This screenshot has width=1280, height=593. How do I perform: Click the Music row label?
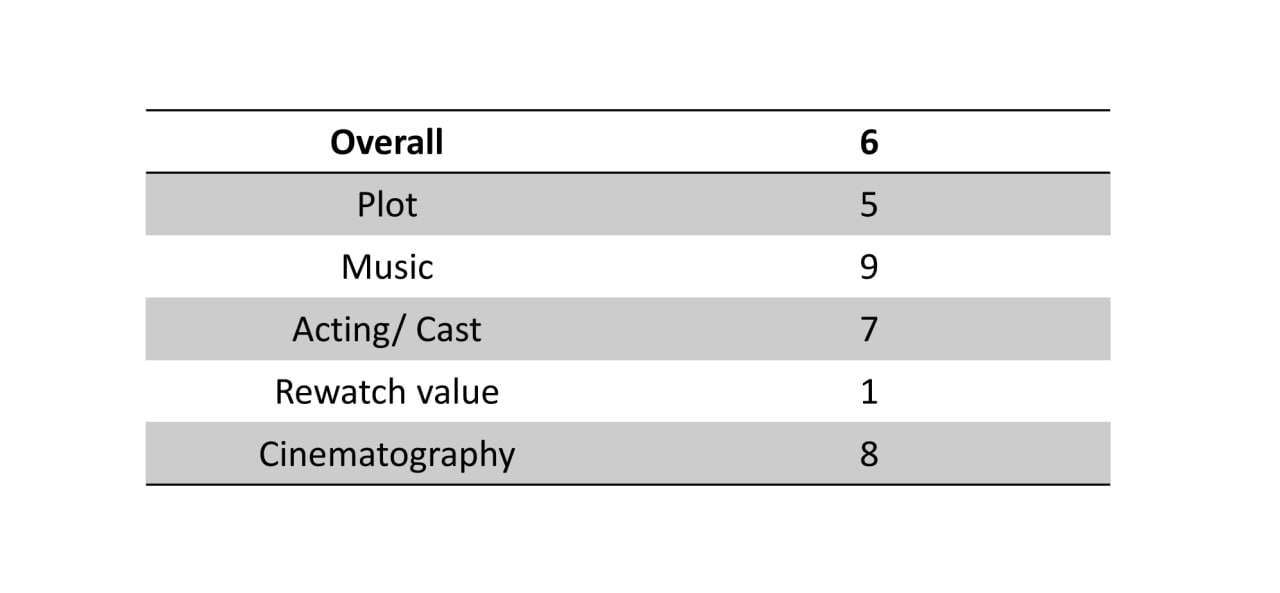[387, 267]
